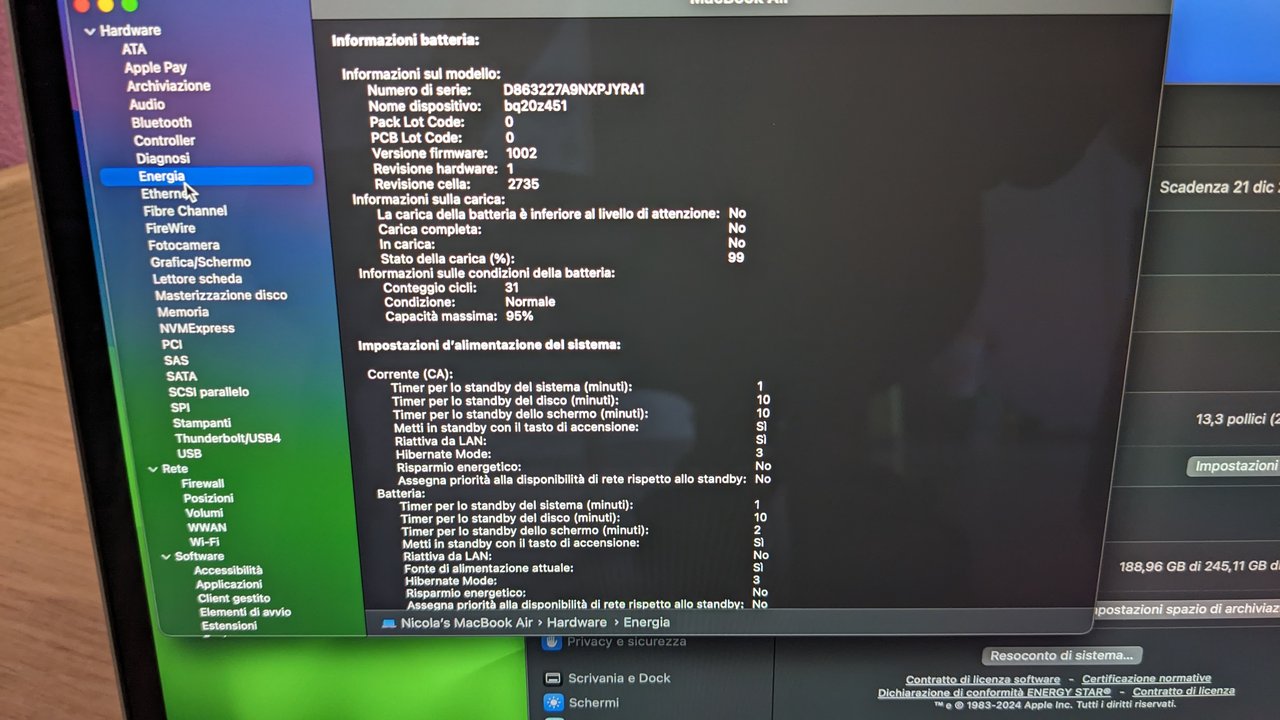
Task: Select Audio in the sidebar
Action: pyautogui.click(x=147, y=104)
